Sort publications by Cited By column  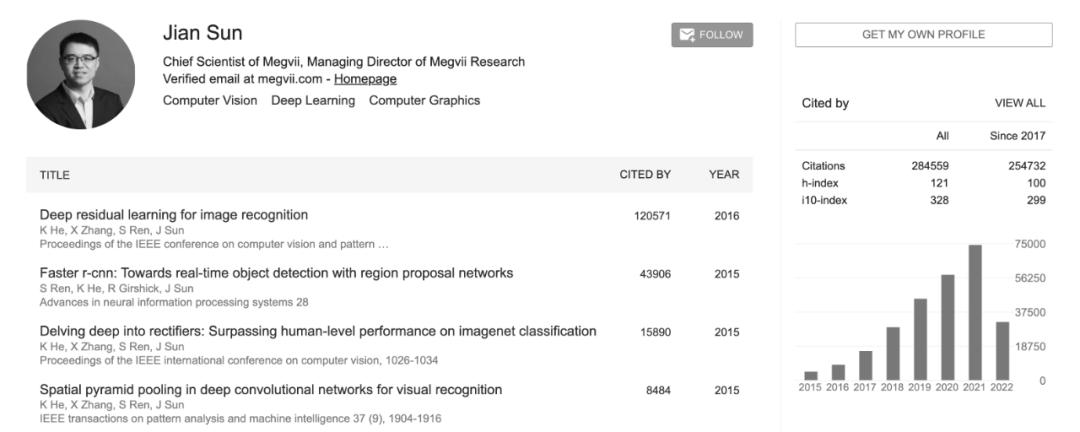click(645, 175)
